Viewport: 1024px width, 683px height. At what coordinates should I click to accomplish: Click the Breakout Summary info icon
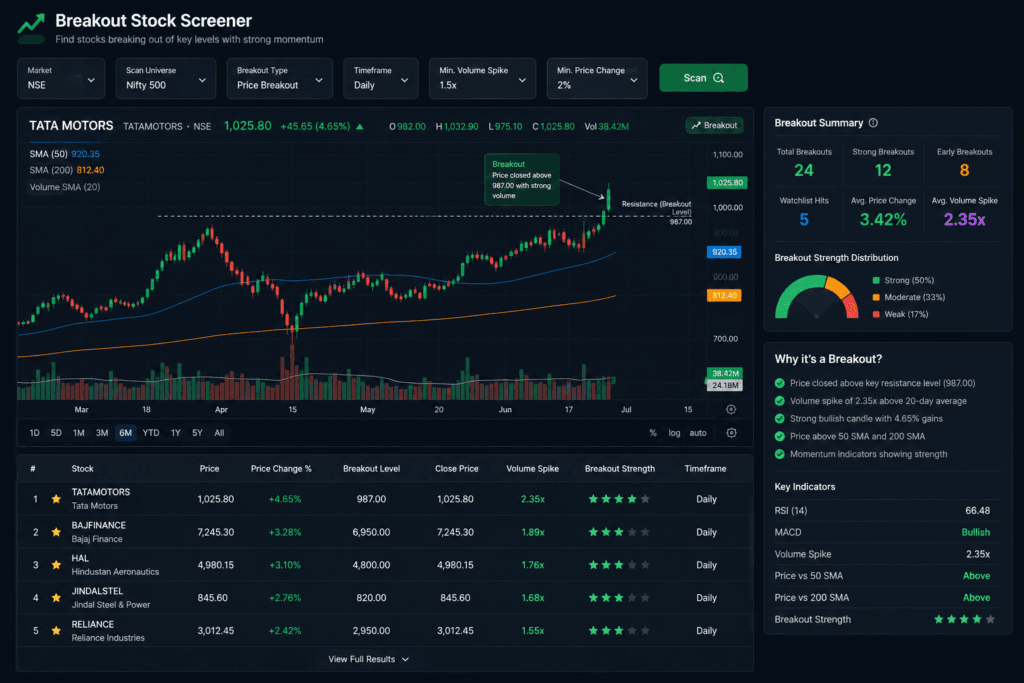point(873,123)
